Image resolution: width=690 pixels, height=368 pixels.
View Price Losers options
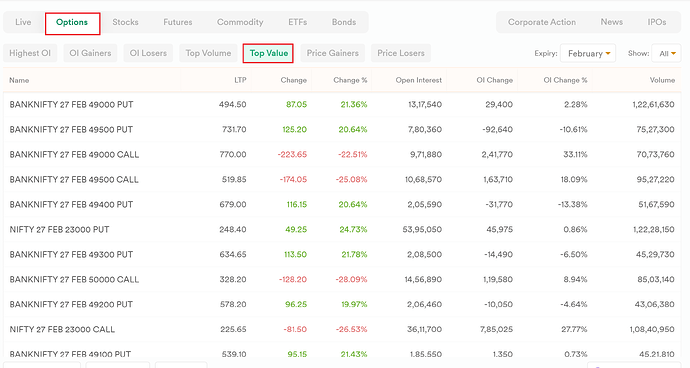(x=401, y=53)
